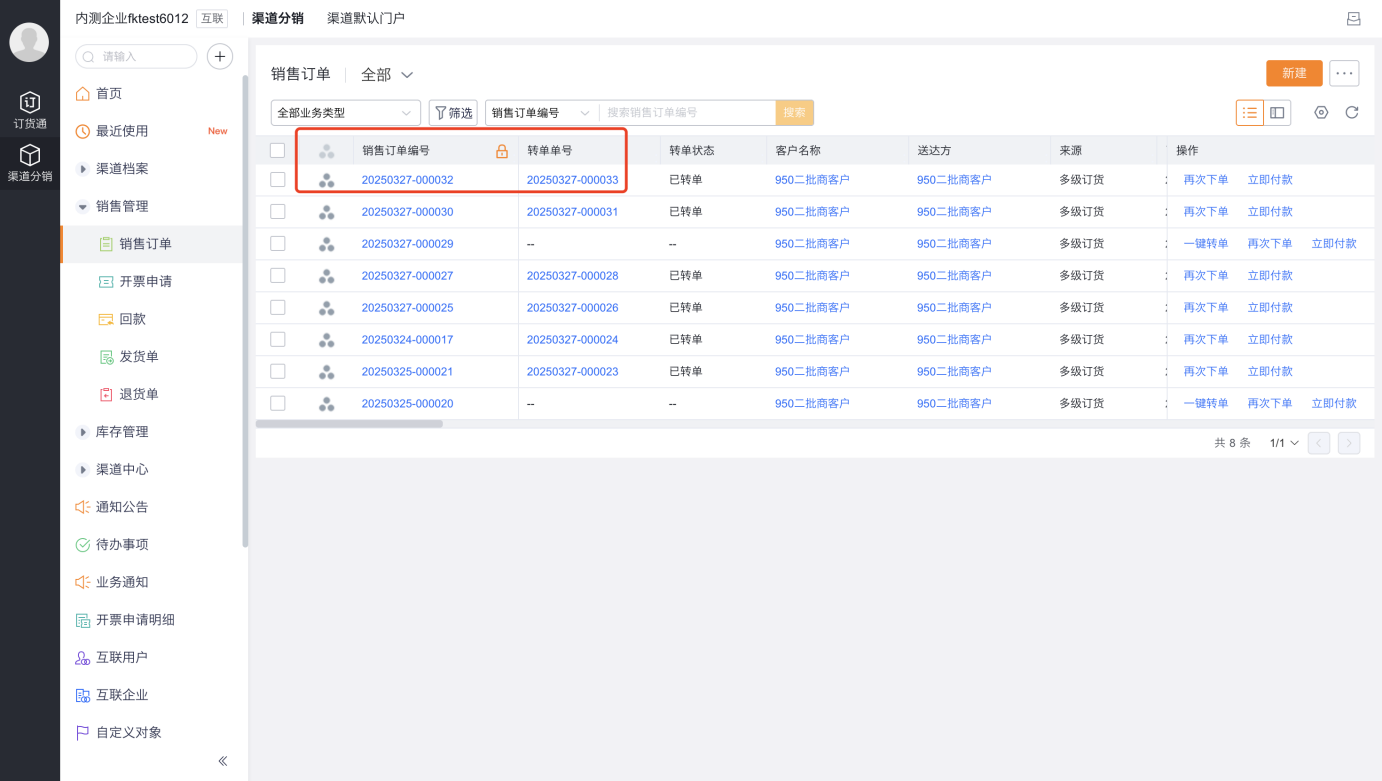Open the three-dots more menu beside 新建

click(1344, 73)
